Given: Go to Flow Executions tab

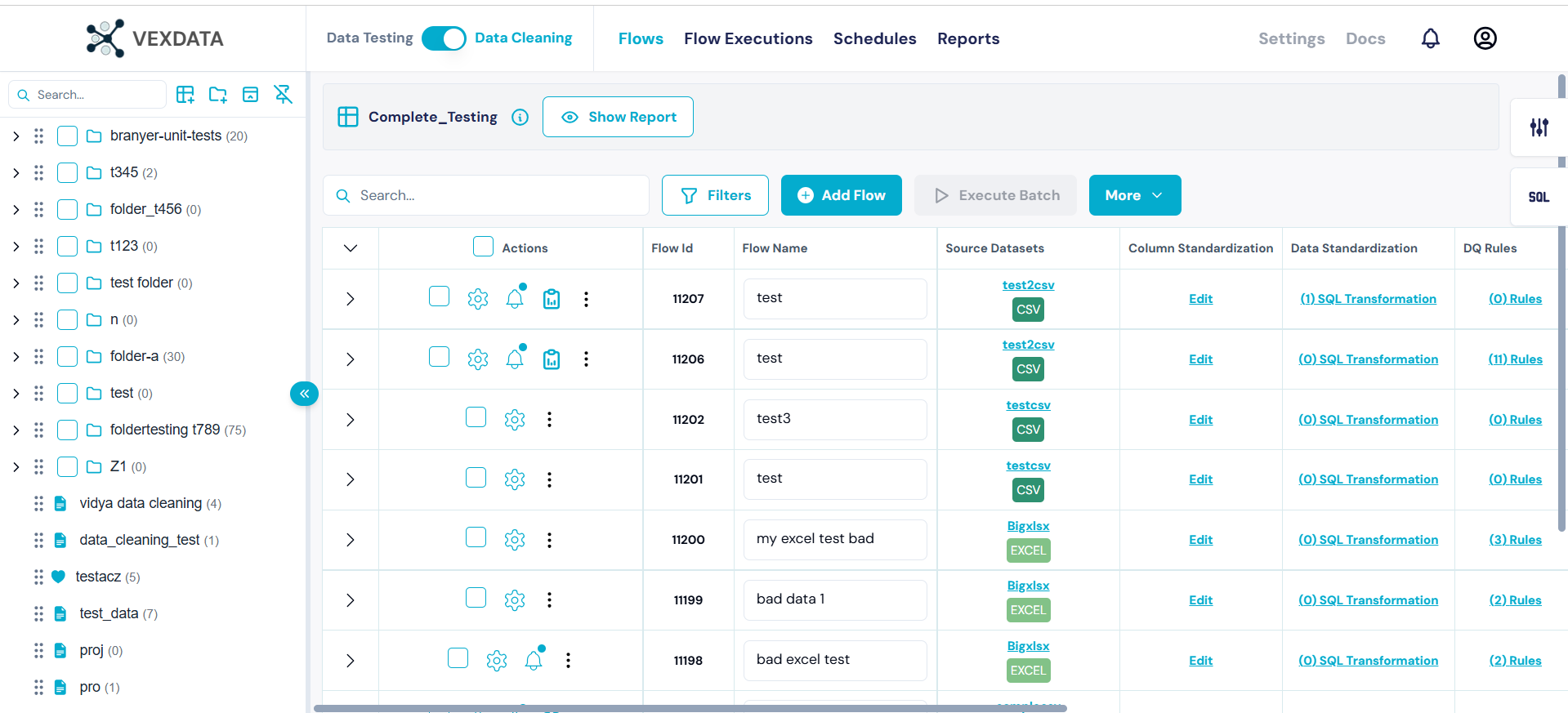Looking at the screenshot, I should 748,38.
